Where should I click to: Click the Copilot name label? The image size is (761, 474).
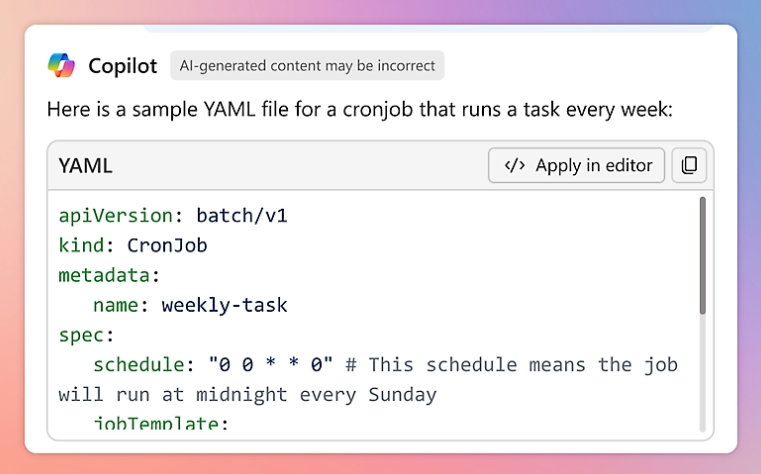122,66
